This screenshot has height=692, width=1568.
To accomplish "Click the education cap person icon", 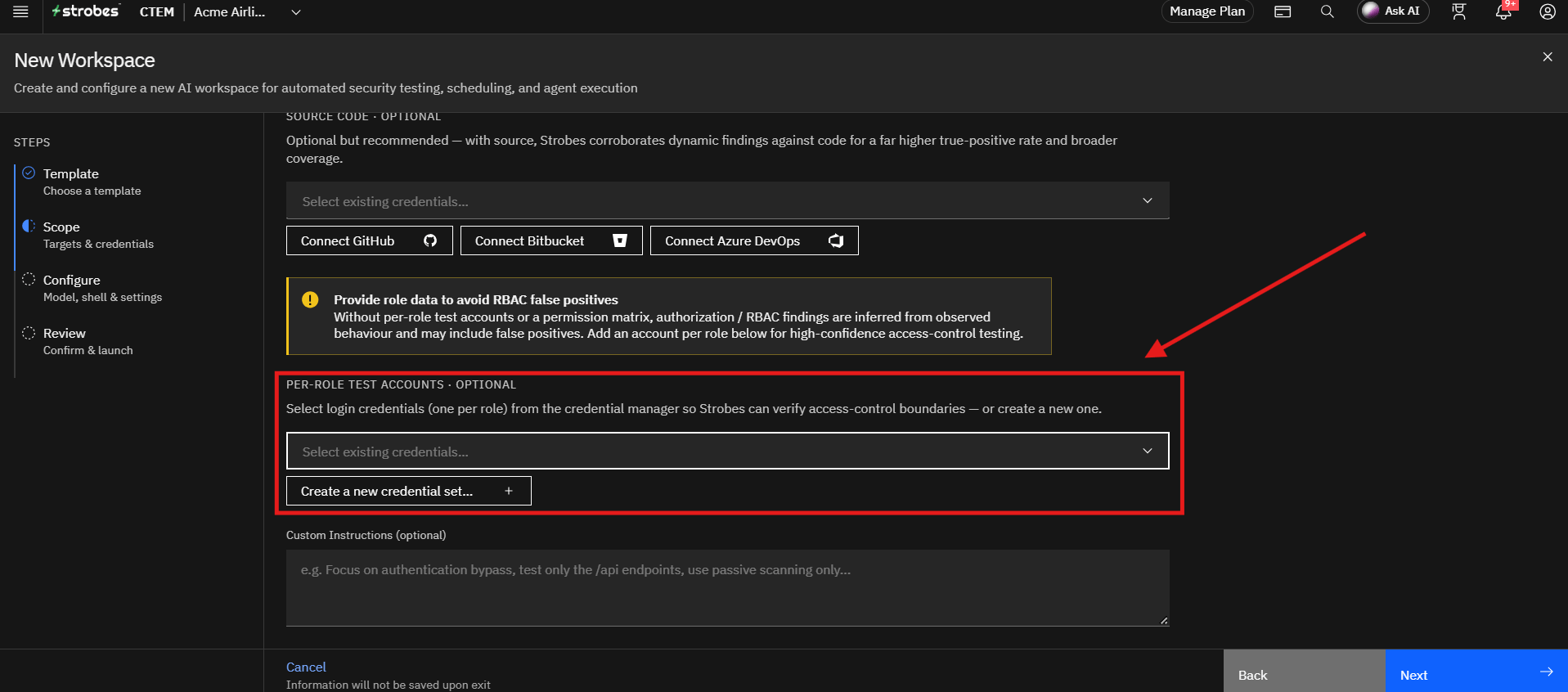I will point(1458,11).
